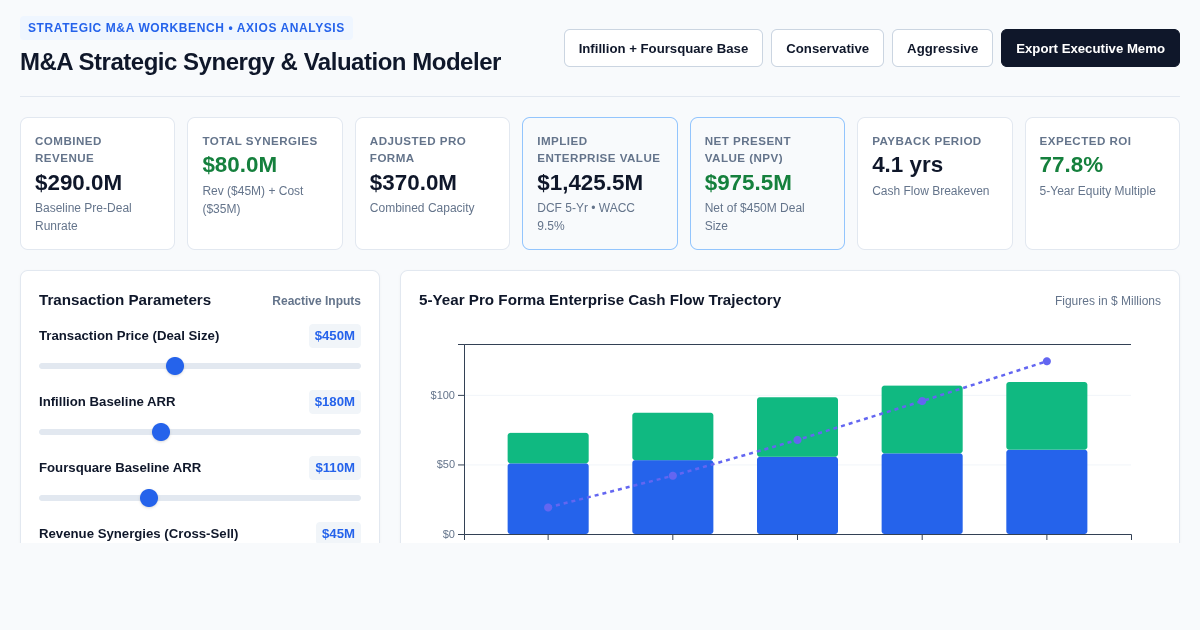Image resolution: width=1200 pixels, height=630 pixels.
Task: Click the fifth year's blue bar segment
Action: coord(1047,492)
